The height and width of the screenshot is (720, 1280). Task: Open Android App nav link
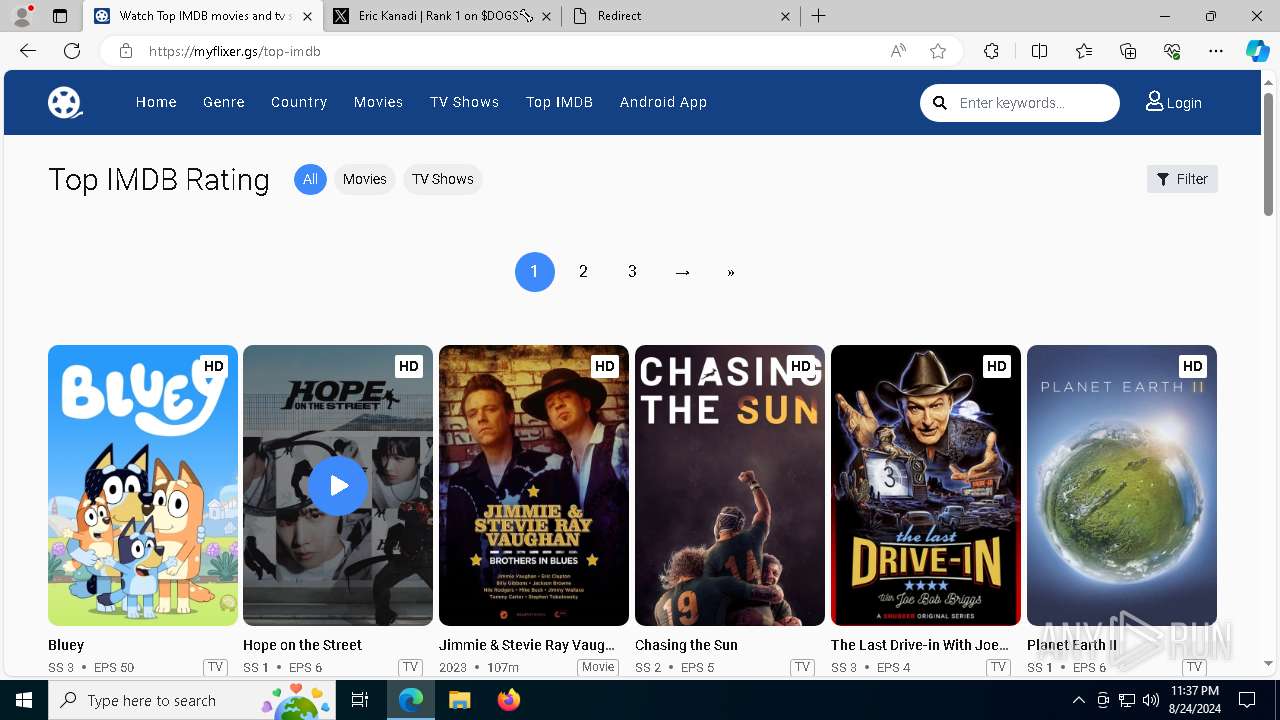pos(663,102)
